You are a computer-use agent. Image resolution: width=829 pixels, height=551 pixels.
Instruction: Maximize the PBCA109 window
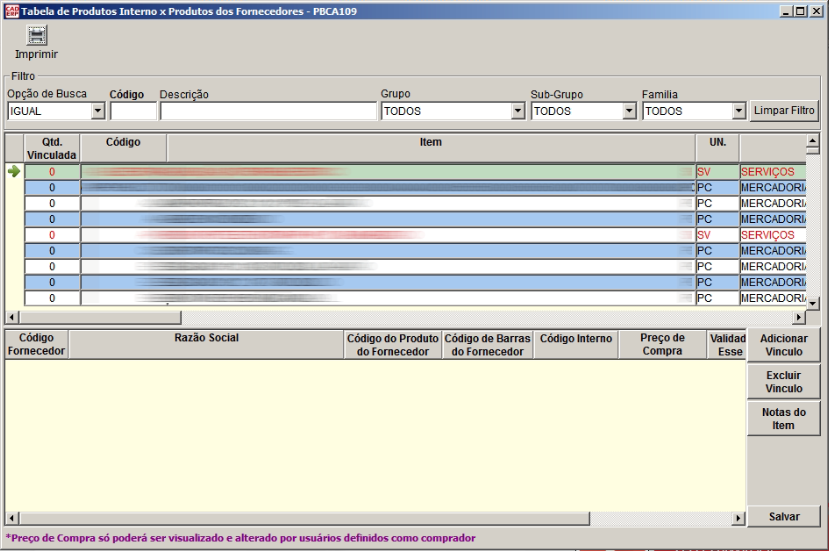tap(800, 11)
